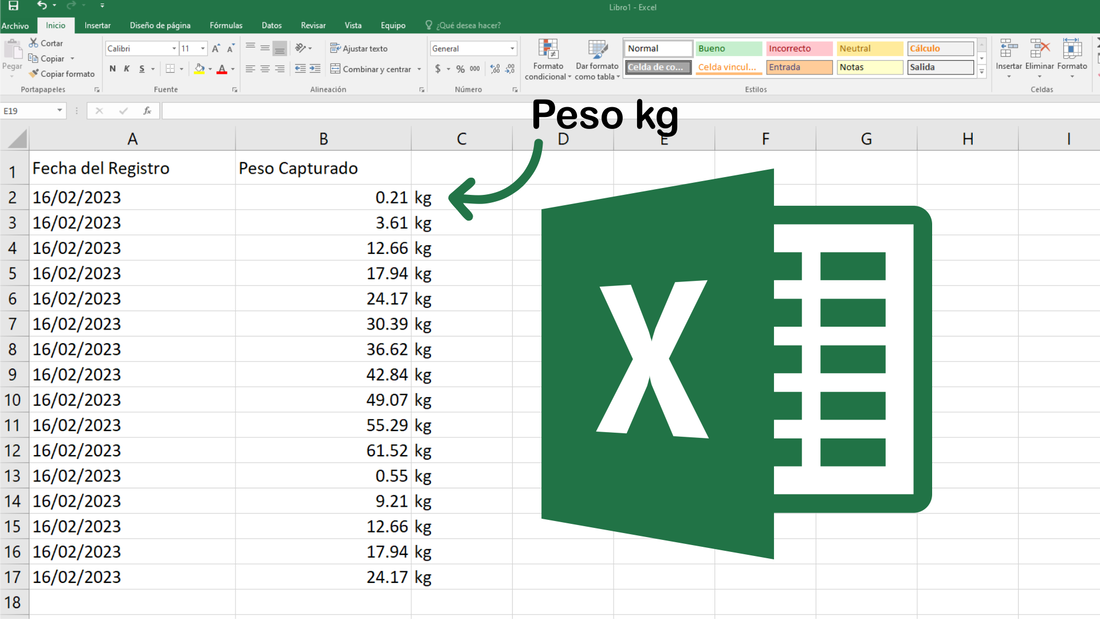Open Fuente dialog launcher
This screenshot has width=1100, height=619.
click(234, 90)
